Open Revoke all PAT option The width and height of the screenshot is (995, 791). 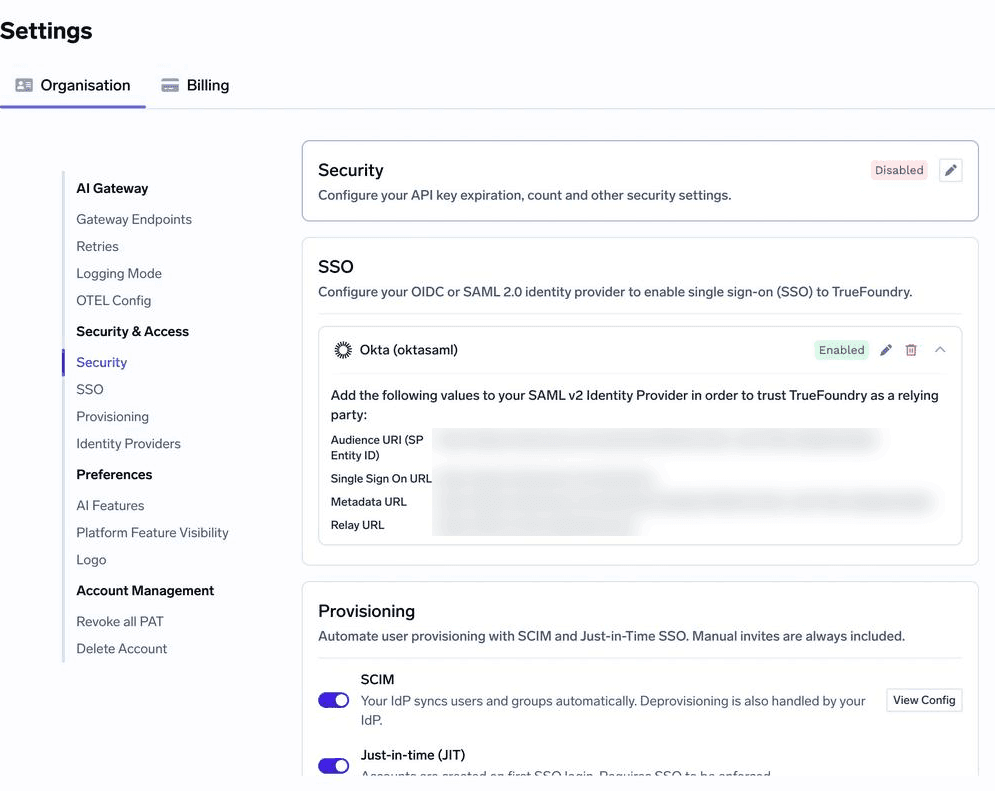119,622
